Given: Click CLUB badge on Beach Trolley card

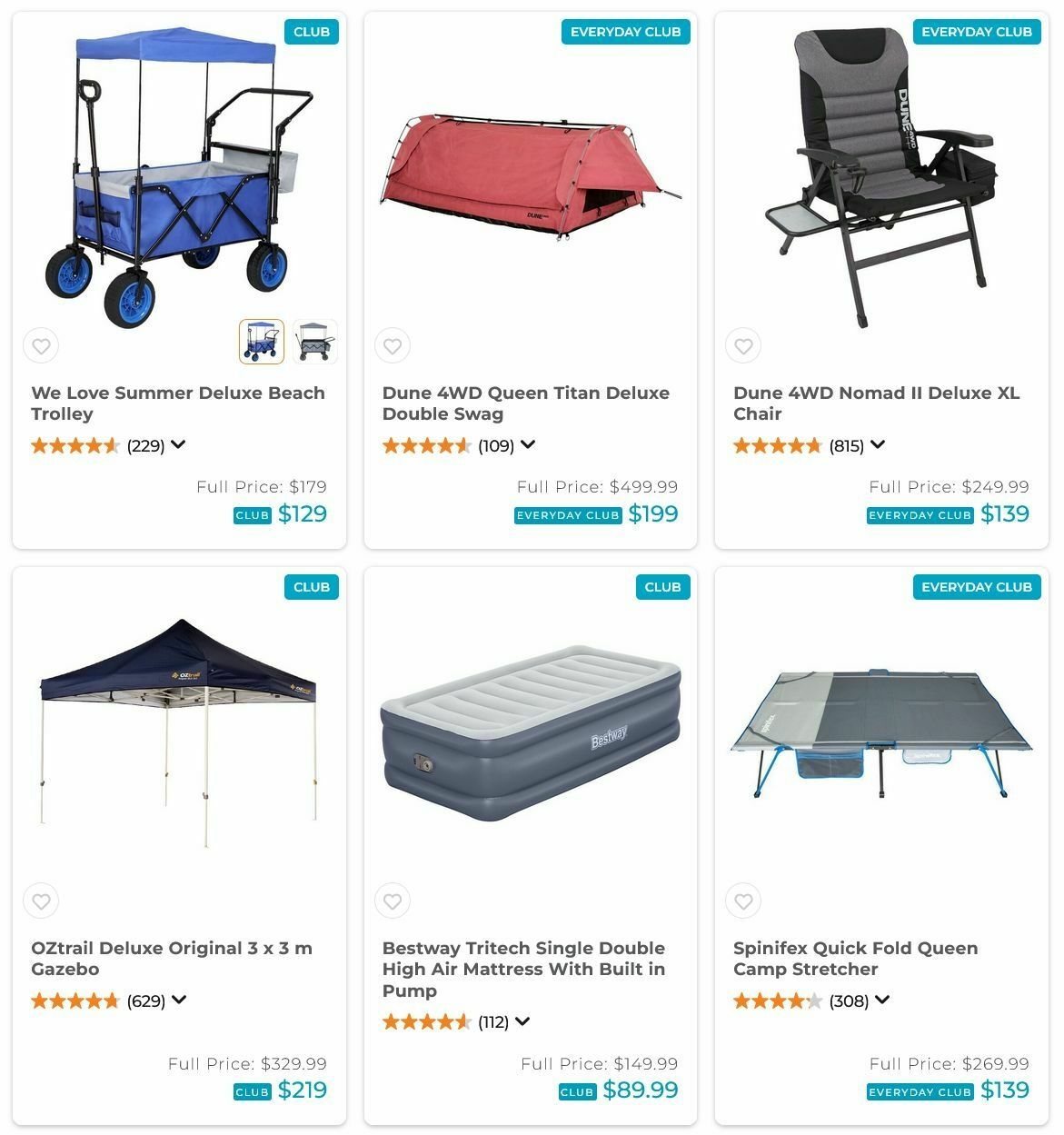Looking at the screenshot, I should tap(312, 32).
